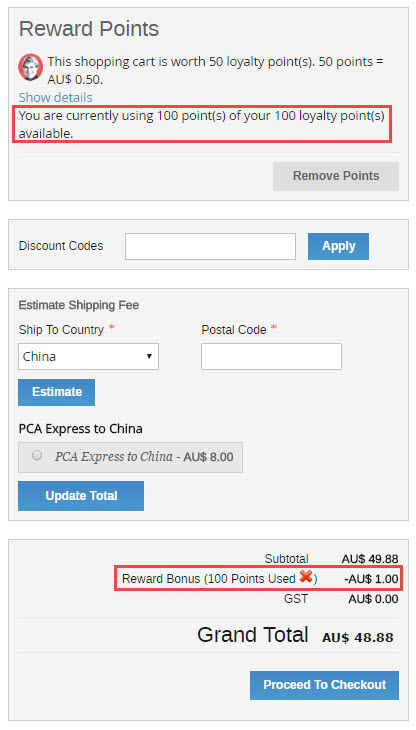Proceed To Checkout
Image resolution: width=416 pixels, height=730 pixels.
pos(324,685)
